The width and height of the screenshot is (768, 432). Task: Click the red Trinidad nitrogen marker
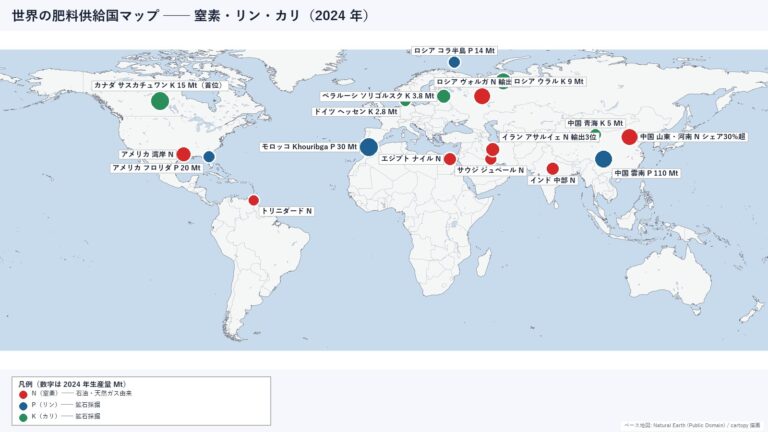pos(254,200)
